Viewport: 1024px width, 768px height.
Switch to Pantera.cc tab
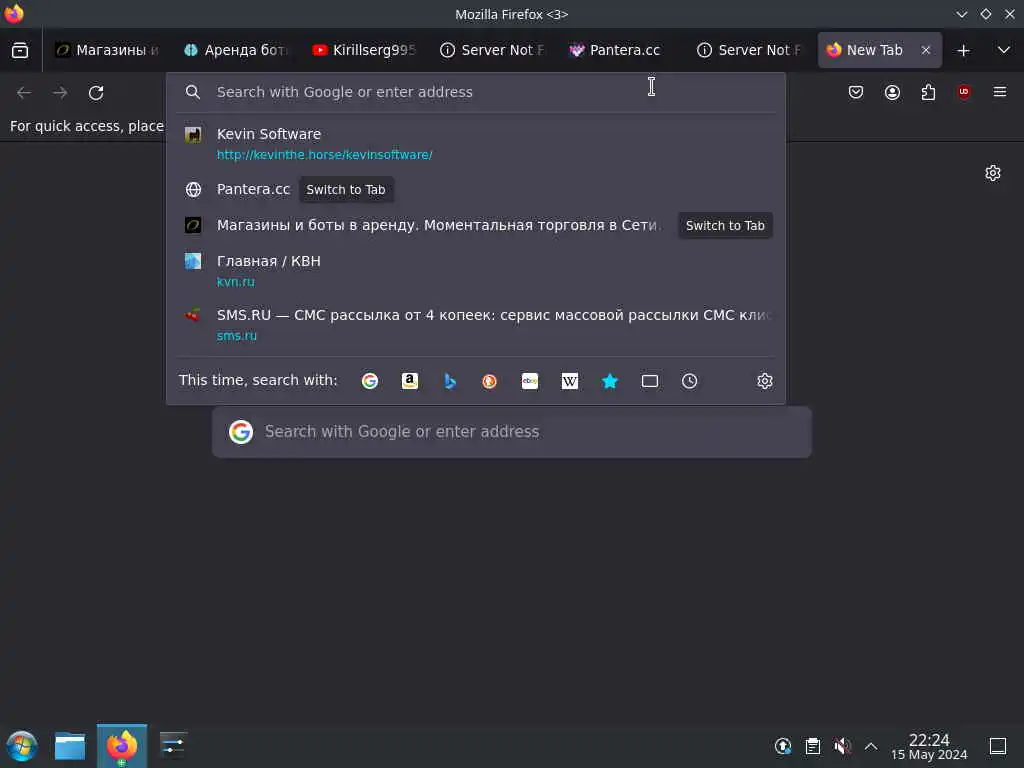[621, 50]
